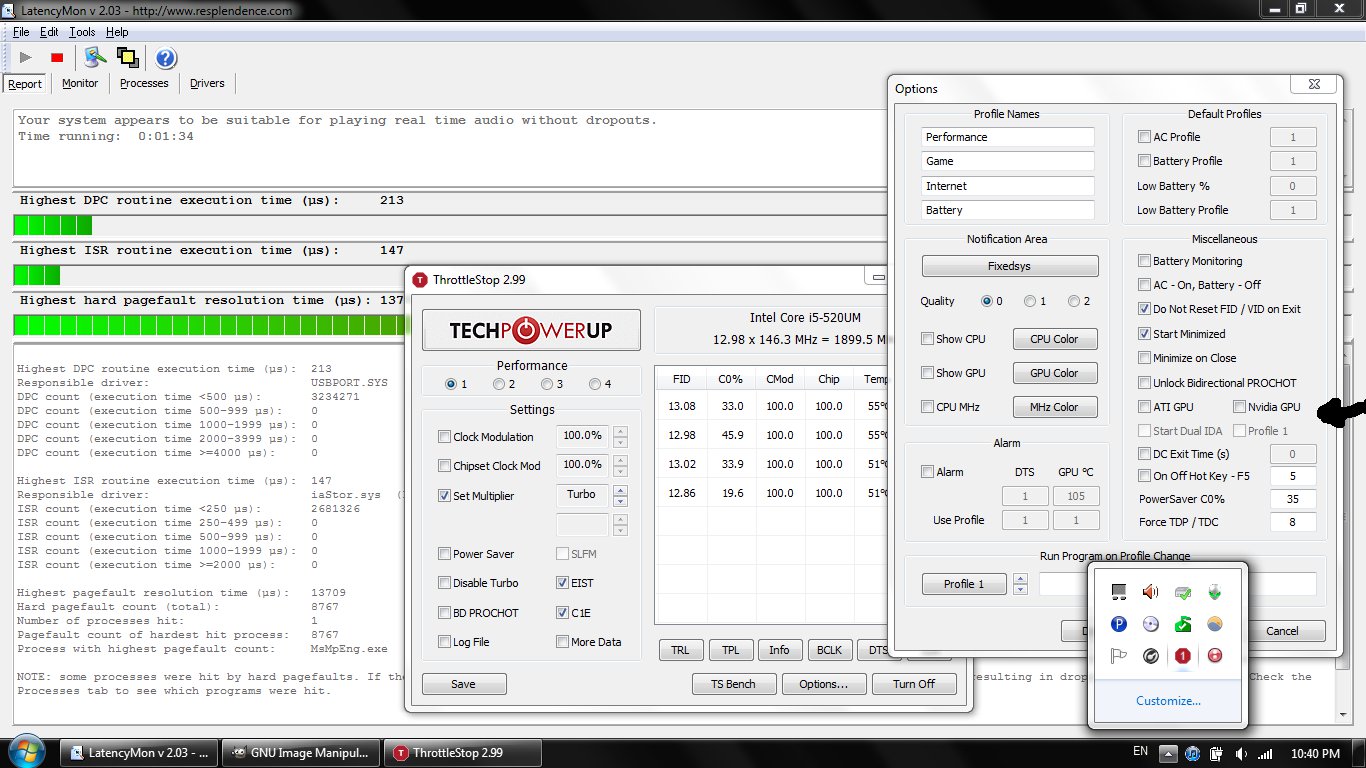The height and width of the screenshot is (768, 1366).
Task: Click the iTunes icon in system tray
Action: 1193,753
